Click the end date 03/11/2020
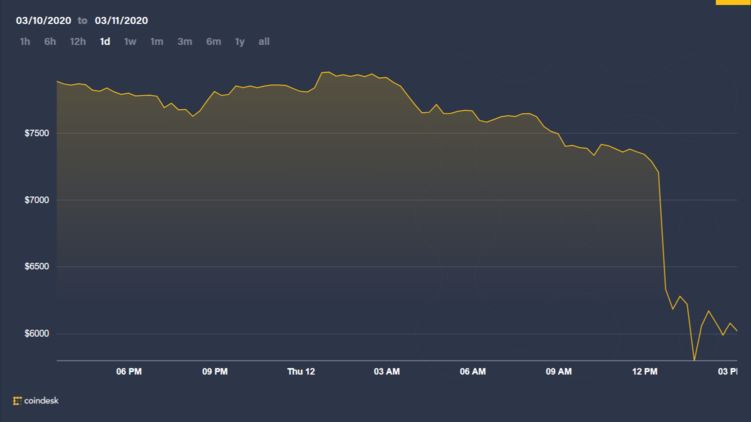The image size is (751, 422). point(121,17)
